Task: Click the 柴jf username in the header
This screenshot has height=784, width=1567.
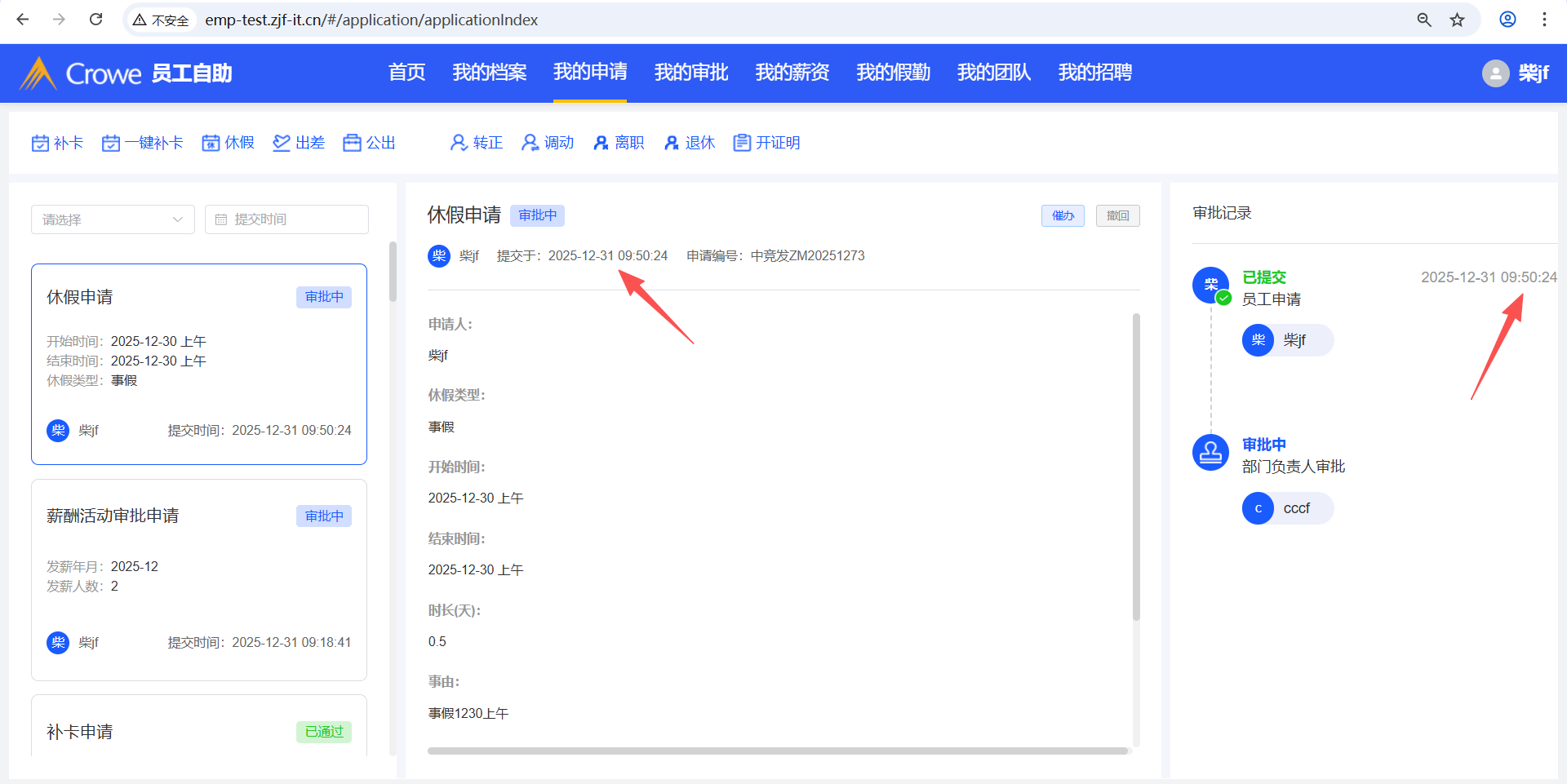Action: 1534,73
